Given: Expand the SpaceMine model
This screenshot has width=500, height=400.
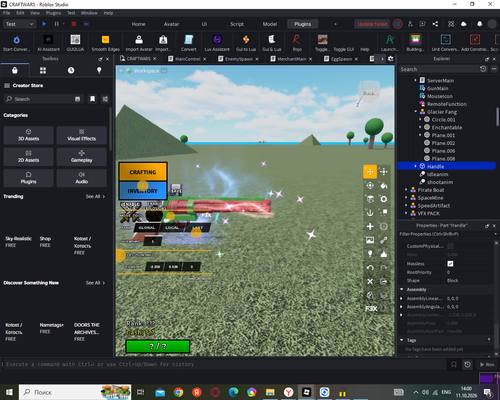Looking at the screenshot, I should pos(406,198).
